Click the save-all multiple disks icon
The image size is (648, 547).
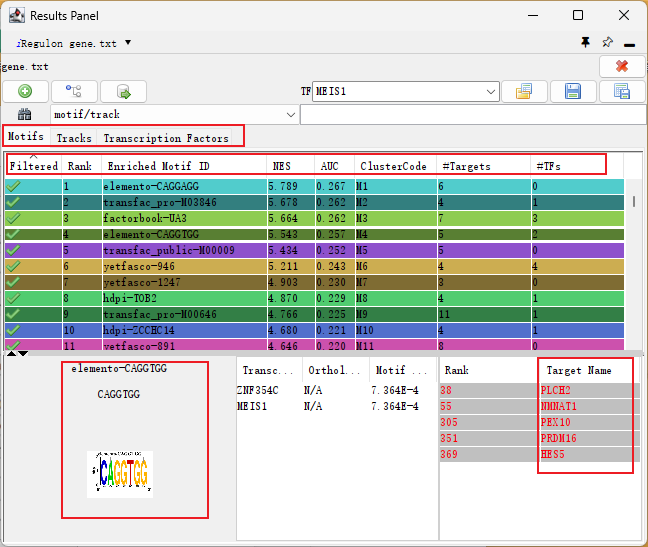click(621, 91)
